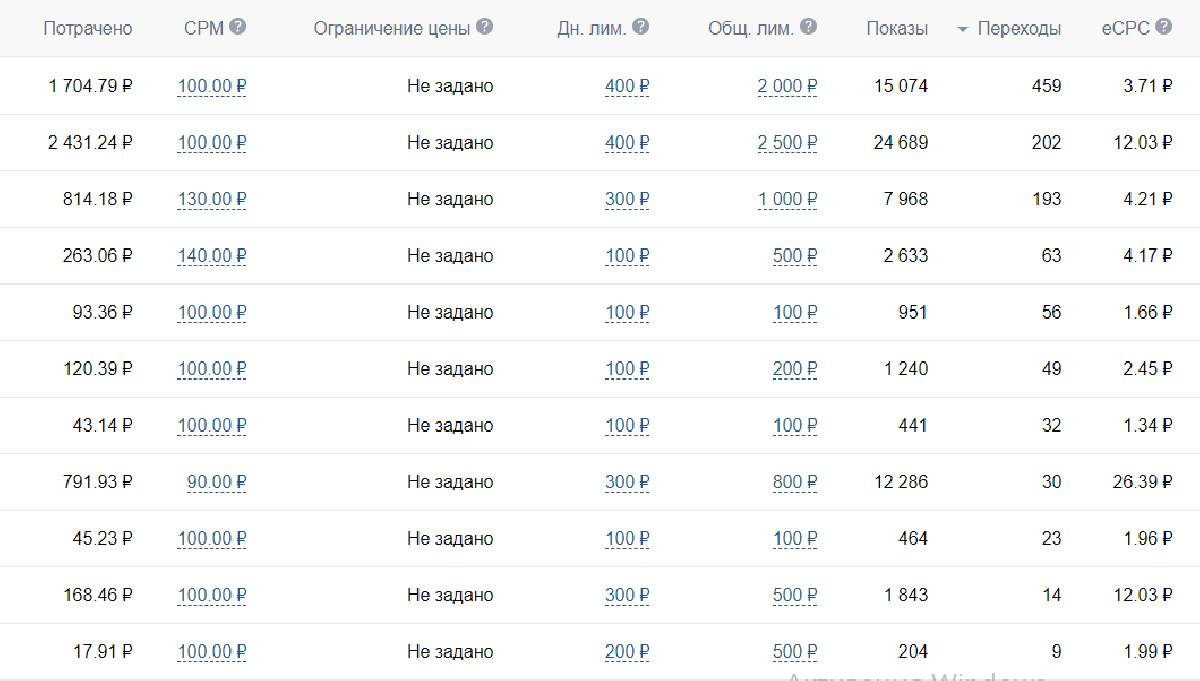Viewport: 1200px width, 681px height.
Task: Edit the 130.00 ₽ CPM value
Action: click(x=212, y=199)
